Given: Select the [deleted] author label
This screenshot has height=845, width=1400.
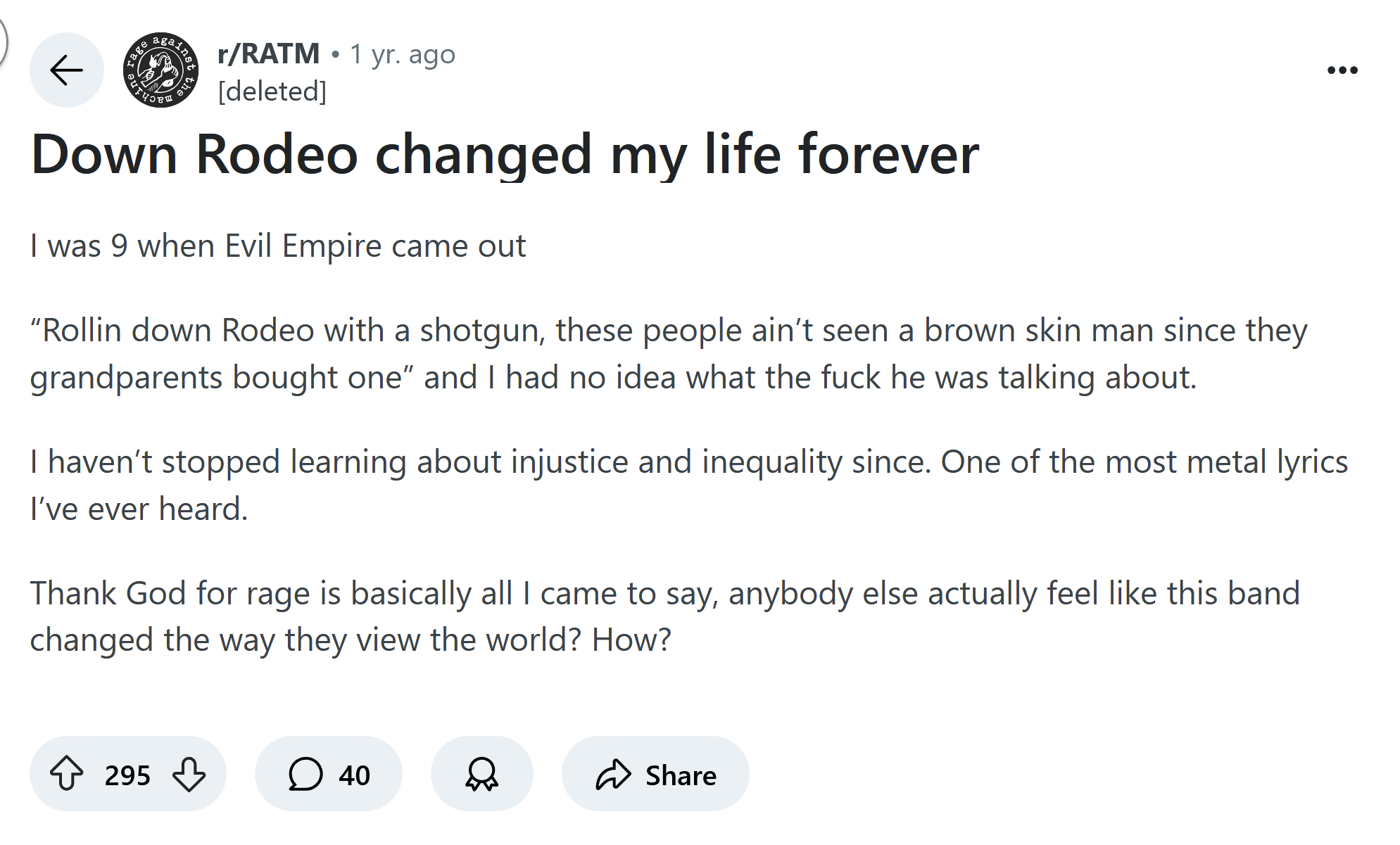Looking at the screenshot, I should tap(272, 91).
